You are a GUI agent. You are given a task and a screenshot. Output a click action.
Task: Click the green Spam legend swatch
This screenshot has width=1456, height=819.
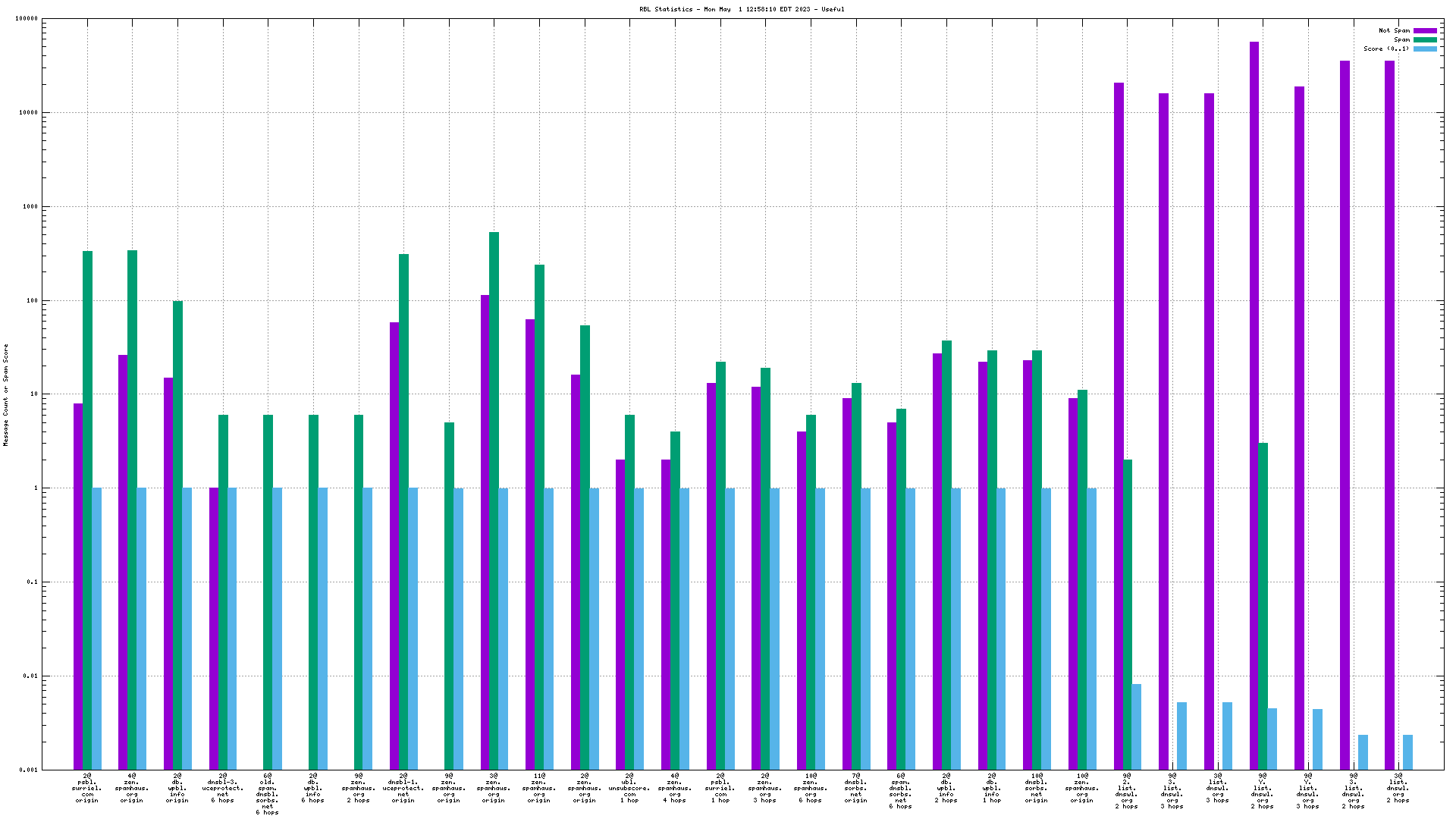click(1425, 40)
